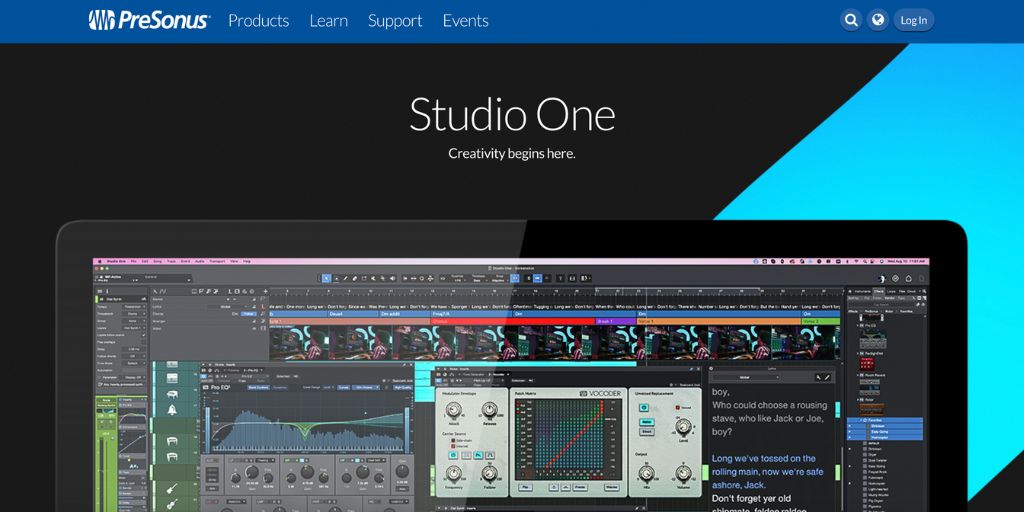
Task: Select the Direct button in Vocoder
Action: coord(647,432)
